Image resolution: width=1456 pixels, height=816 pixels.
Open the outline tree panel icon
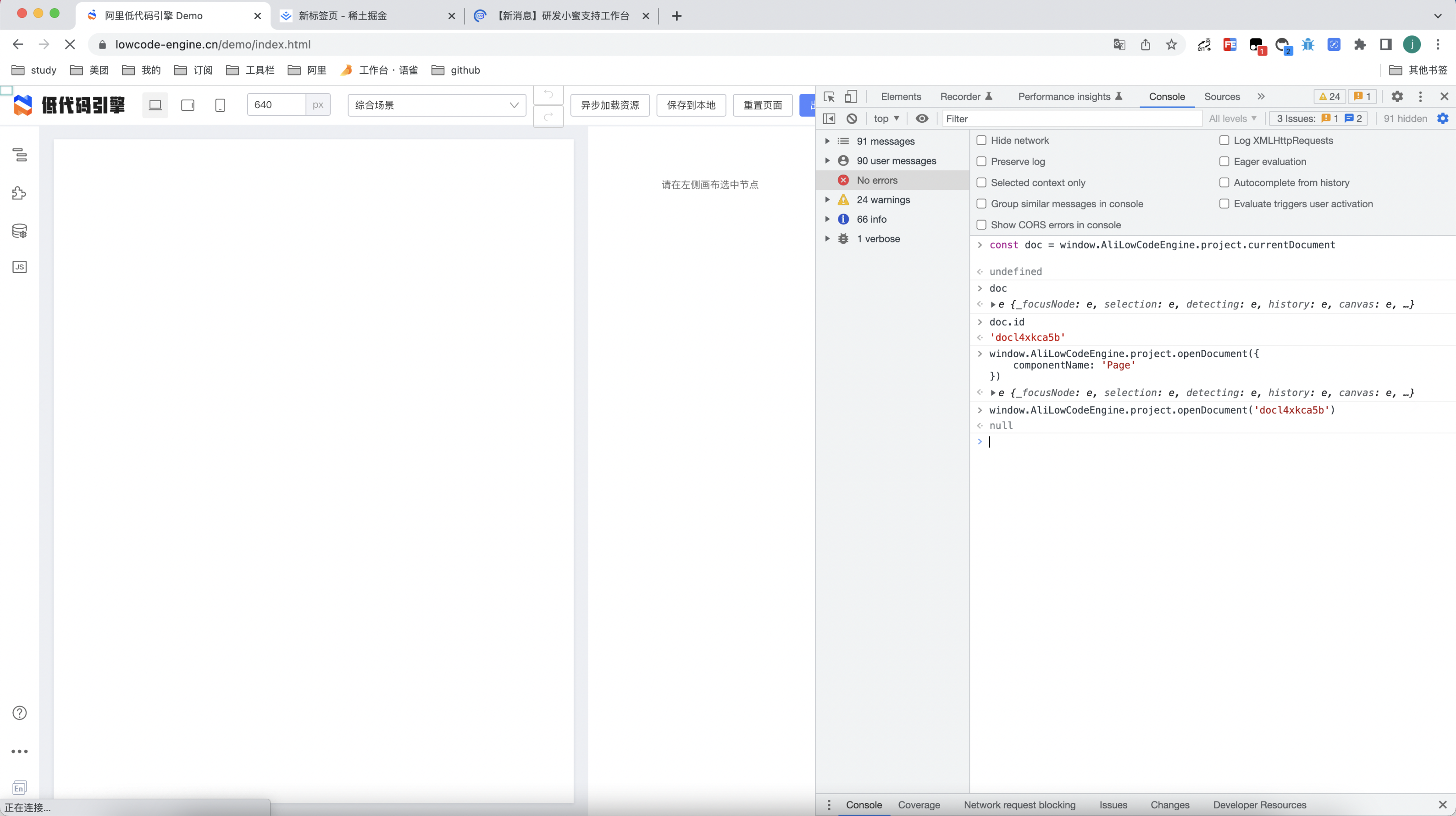[20, 154]
